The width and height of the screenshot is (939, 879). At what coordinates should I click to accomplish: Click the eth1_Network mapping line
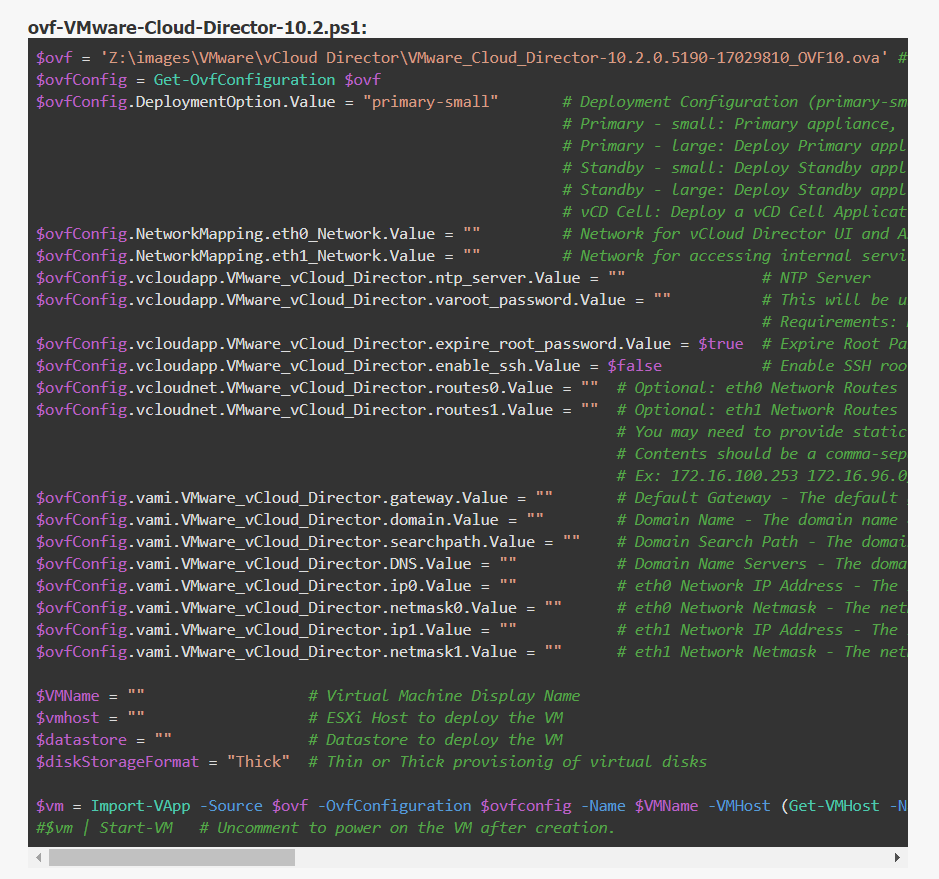pyautogui.click(x=258, y=256)
